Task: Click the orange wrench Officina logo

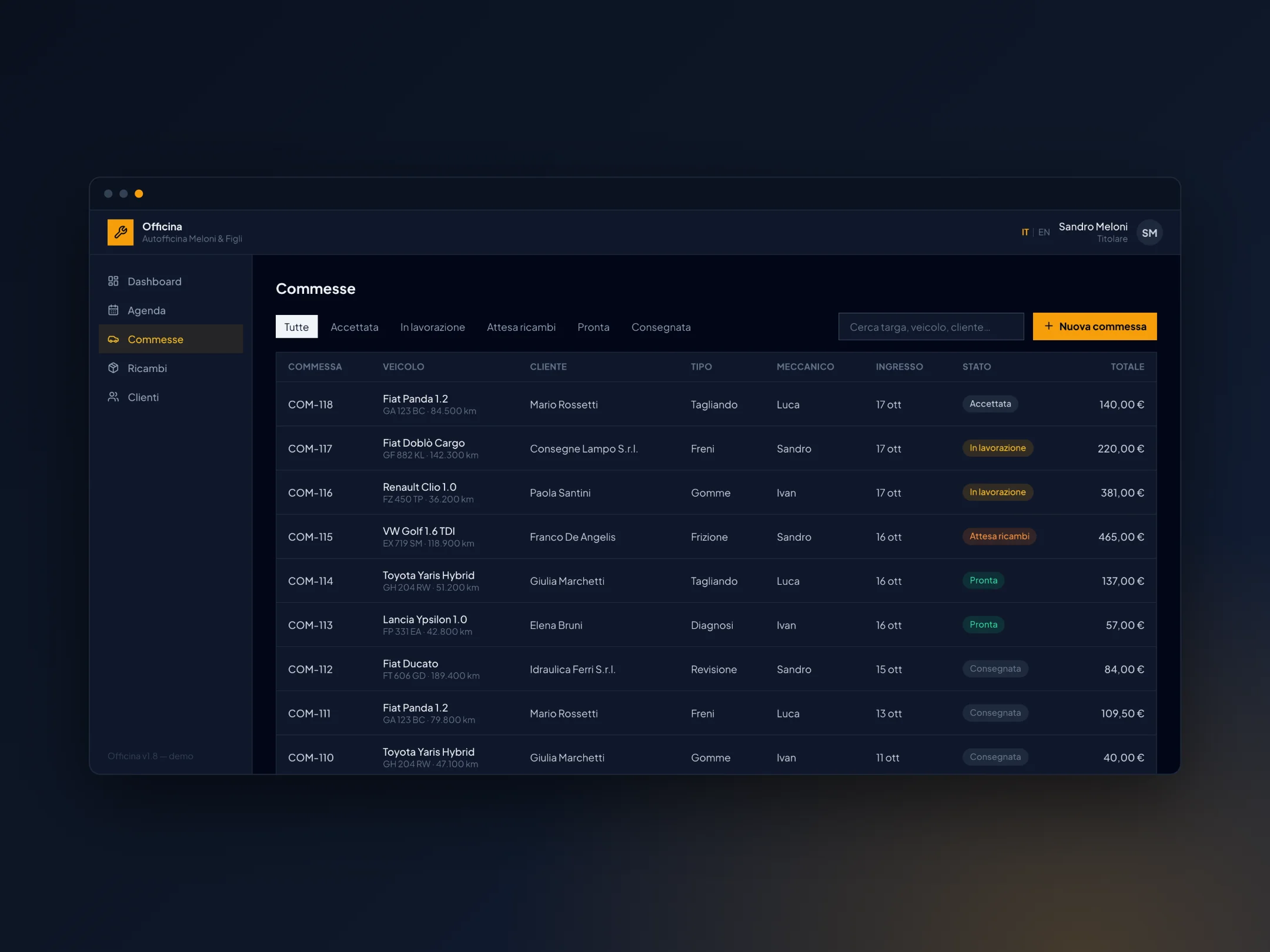Action: tap(120, 232)
